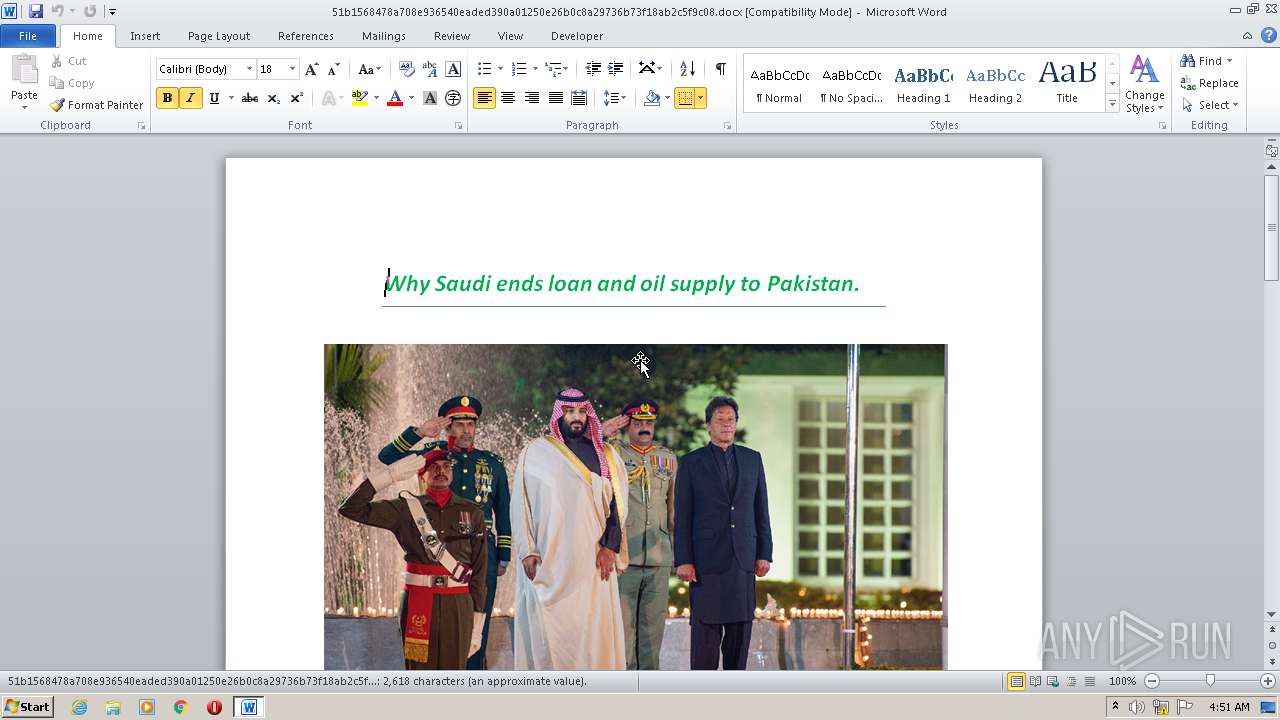This screenshot has width=1280, height=720.
Task: Click the Clear Formatting icon
Action: pyautogui.click(x=407, y=69)
